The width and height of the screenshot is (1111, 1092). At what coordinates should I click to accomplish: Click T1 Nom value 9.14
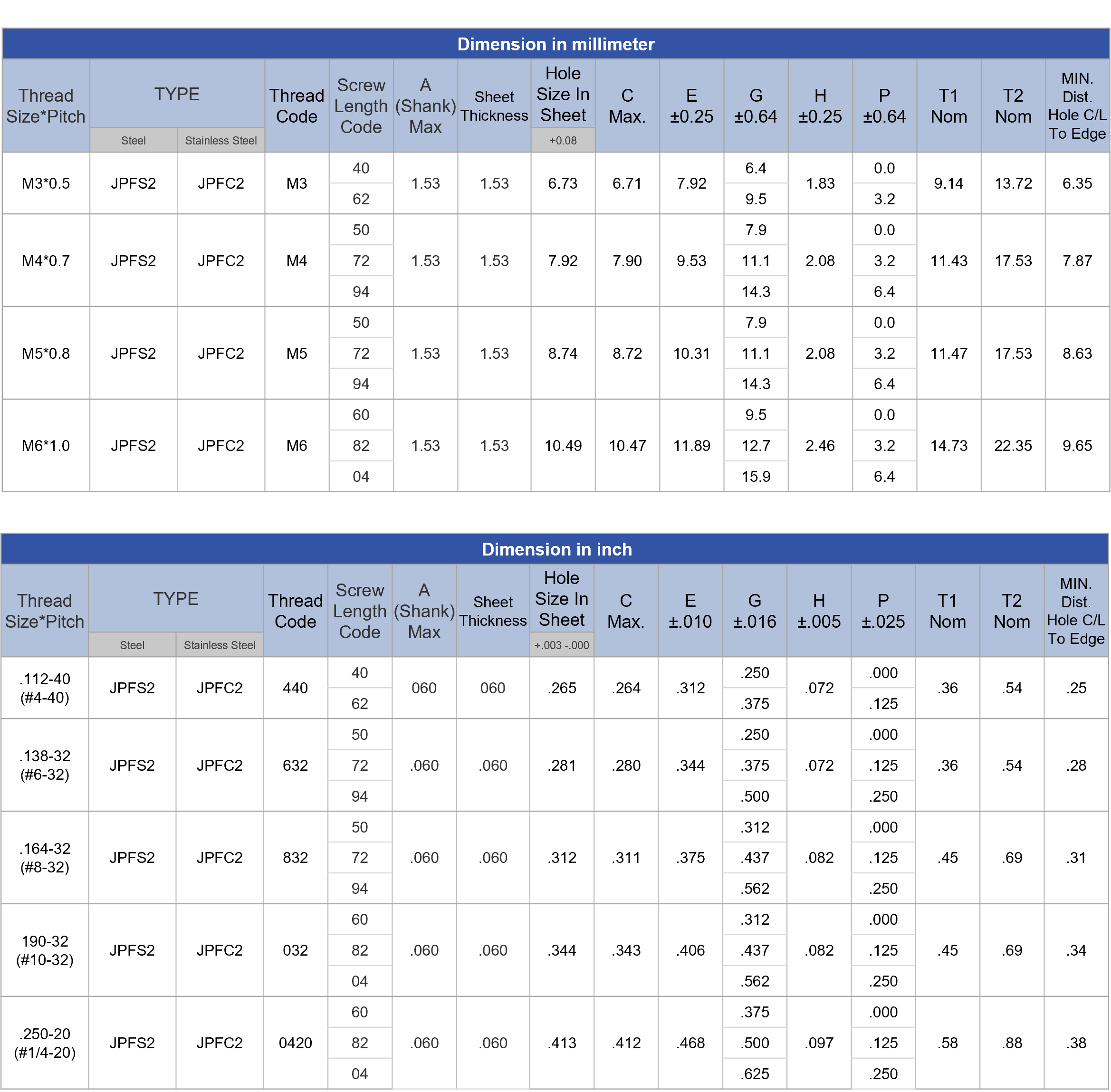click(948, 183)
